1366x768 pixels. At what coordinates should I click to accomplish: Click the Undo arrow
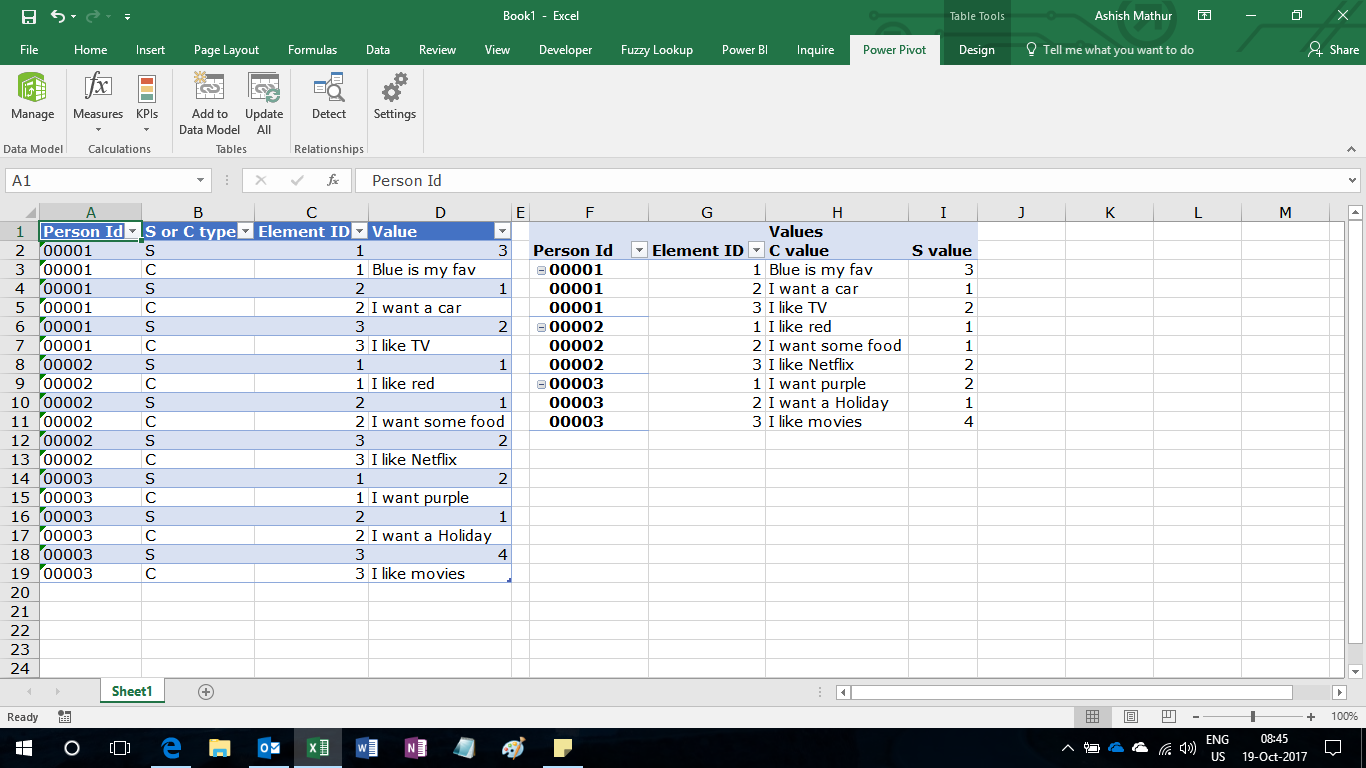[57, 16]
